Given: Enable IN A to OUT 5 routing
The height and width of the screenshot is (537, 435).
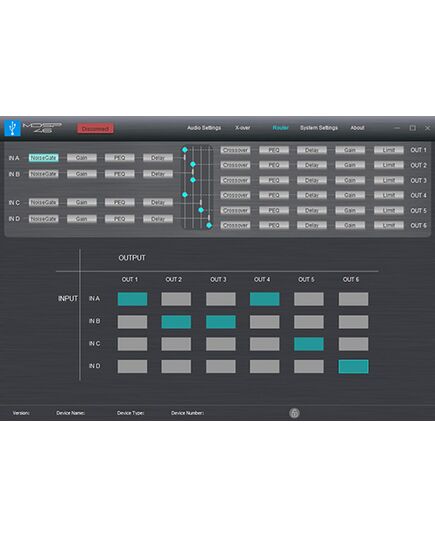Looking at the screenshot, I should tap(309, 299).
